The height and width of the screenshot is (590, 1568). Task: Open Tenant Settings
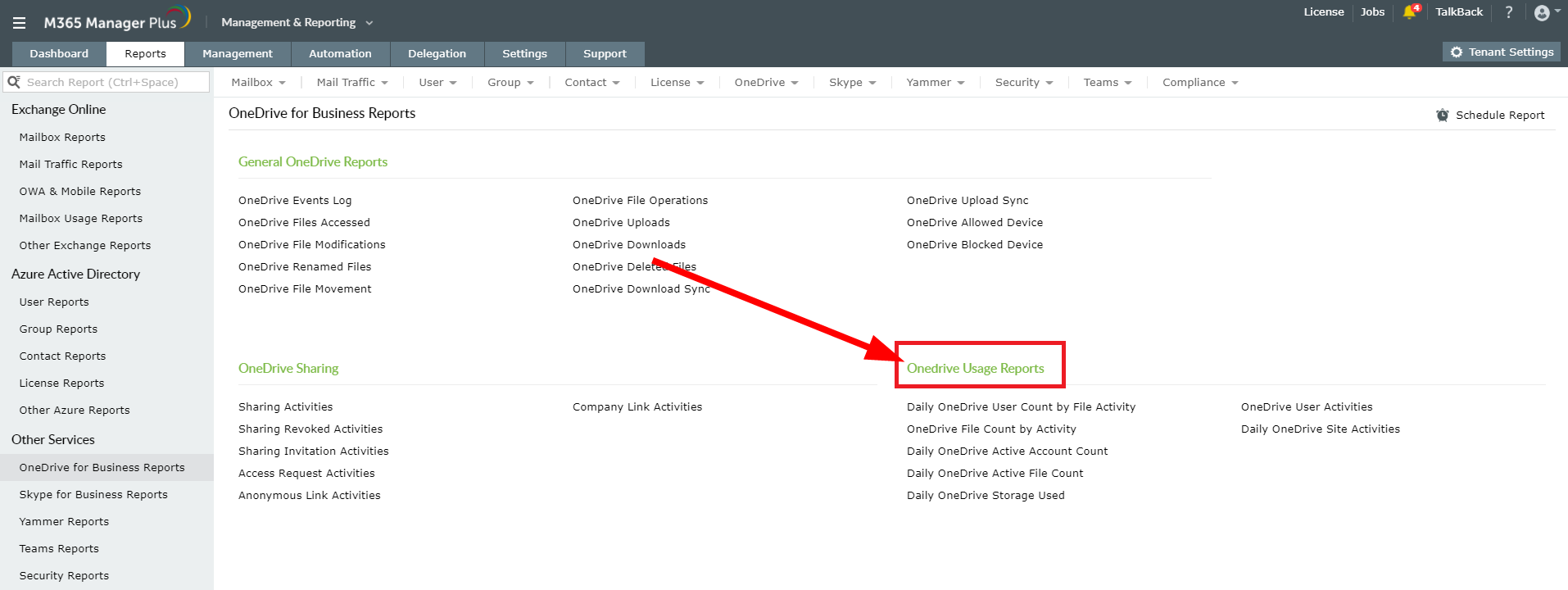[x=1502, y=52]
